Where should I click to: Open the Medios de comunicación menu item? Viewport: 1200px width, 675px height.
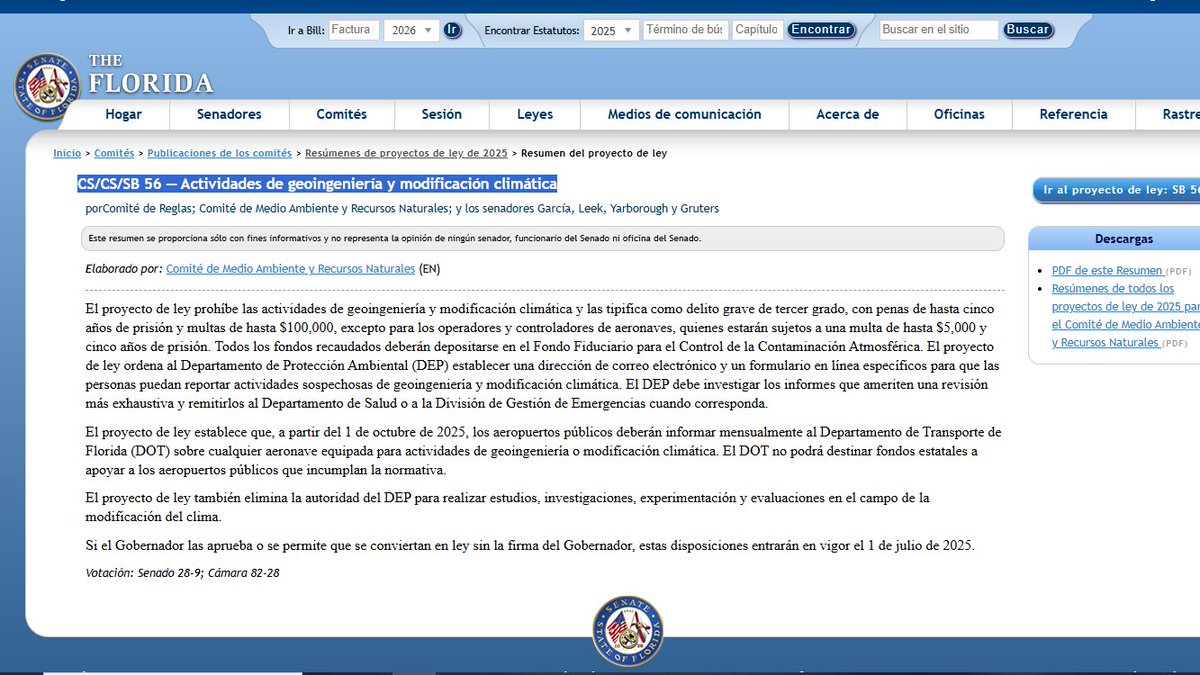coord(685,114)
